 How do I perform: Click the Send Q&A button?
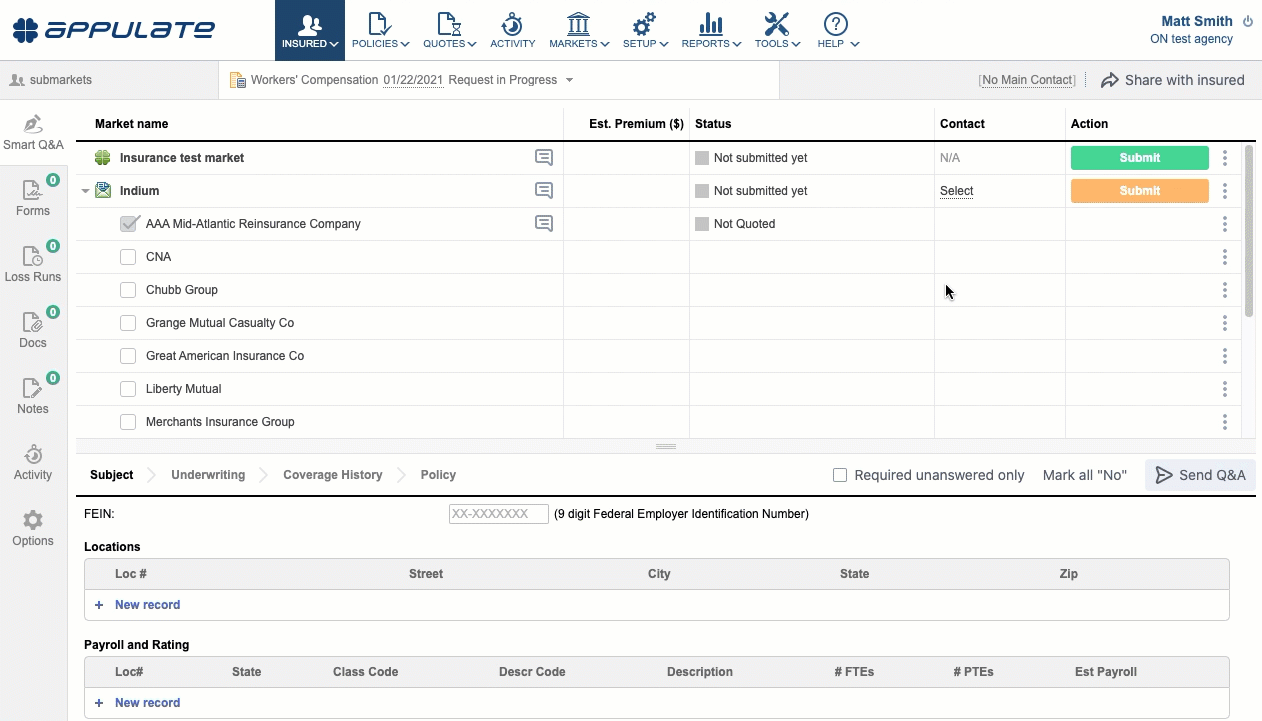click(1200, 475)
